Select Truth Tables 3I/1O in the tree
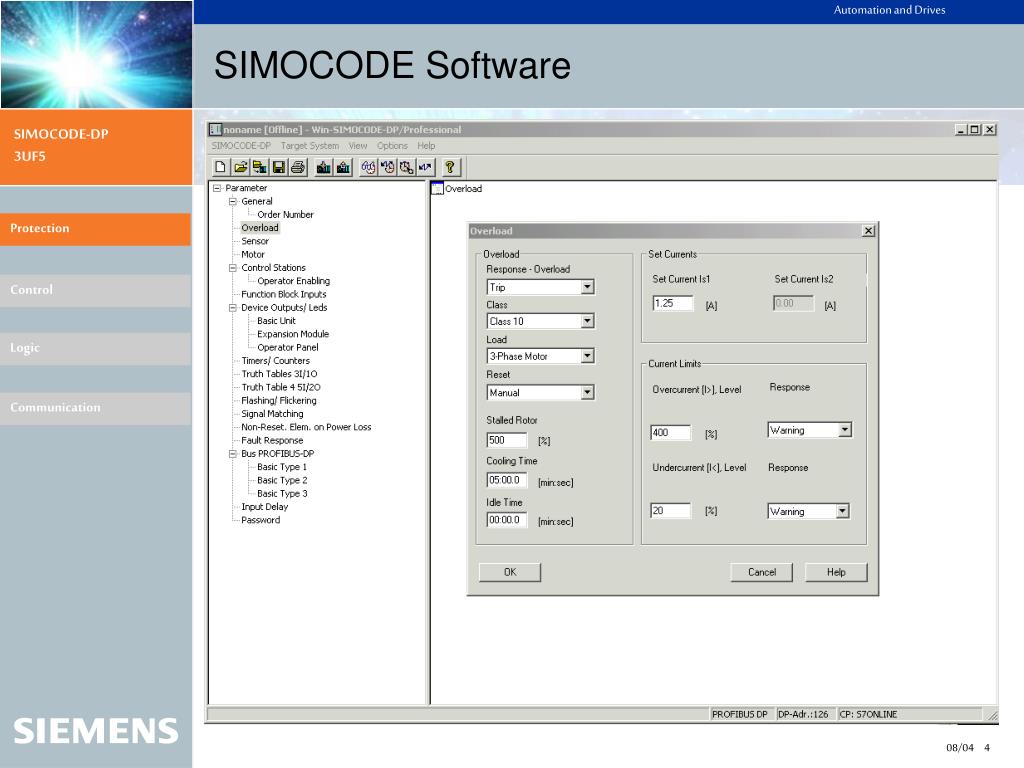This screenshot has width=1024, height=768. point(279,374)
